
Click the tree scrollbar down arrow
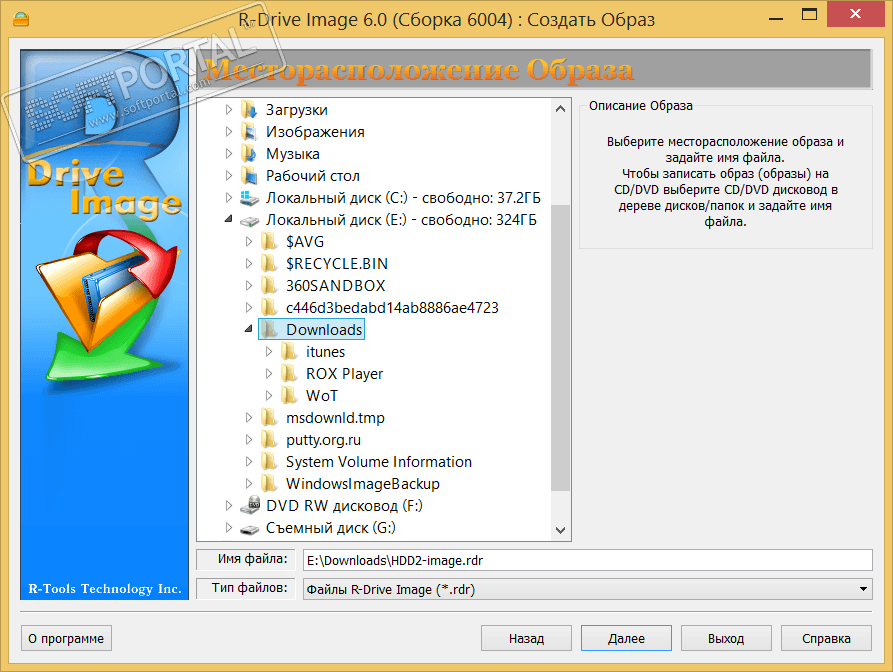tap(560, 530)
